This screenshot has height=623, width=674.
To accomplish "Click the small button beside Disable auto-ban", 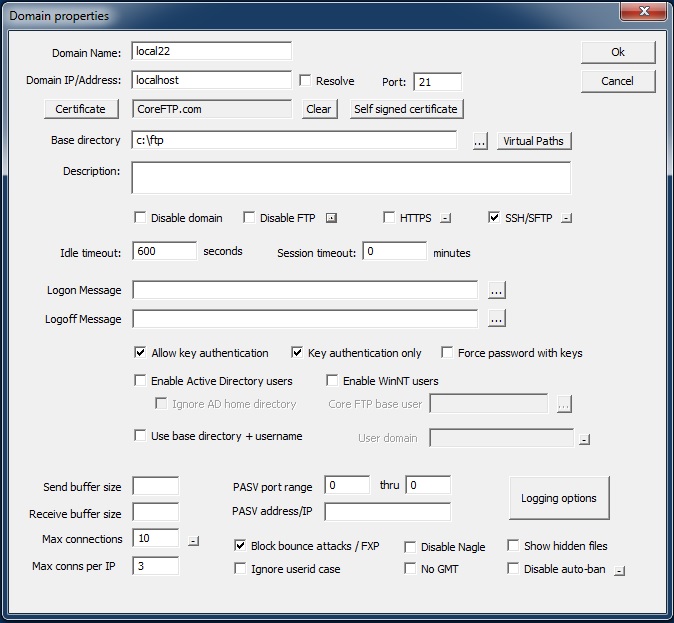I will [x=620, y=571].
